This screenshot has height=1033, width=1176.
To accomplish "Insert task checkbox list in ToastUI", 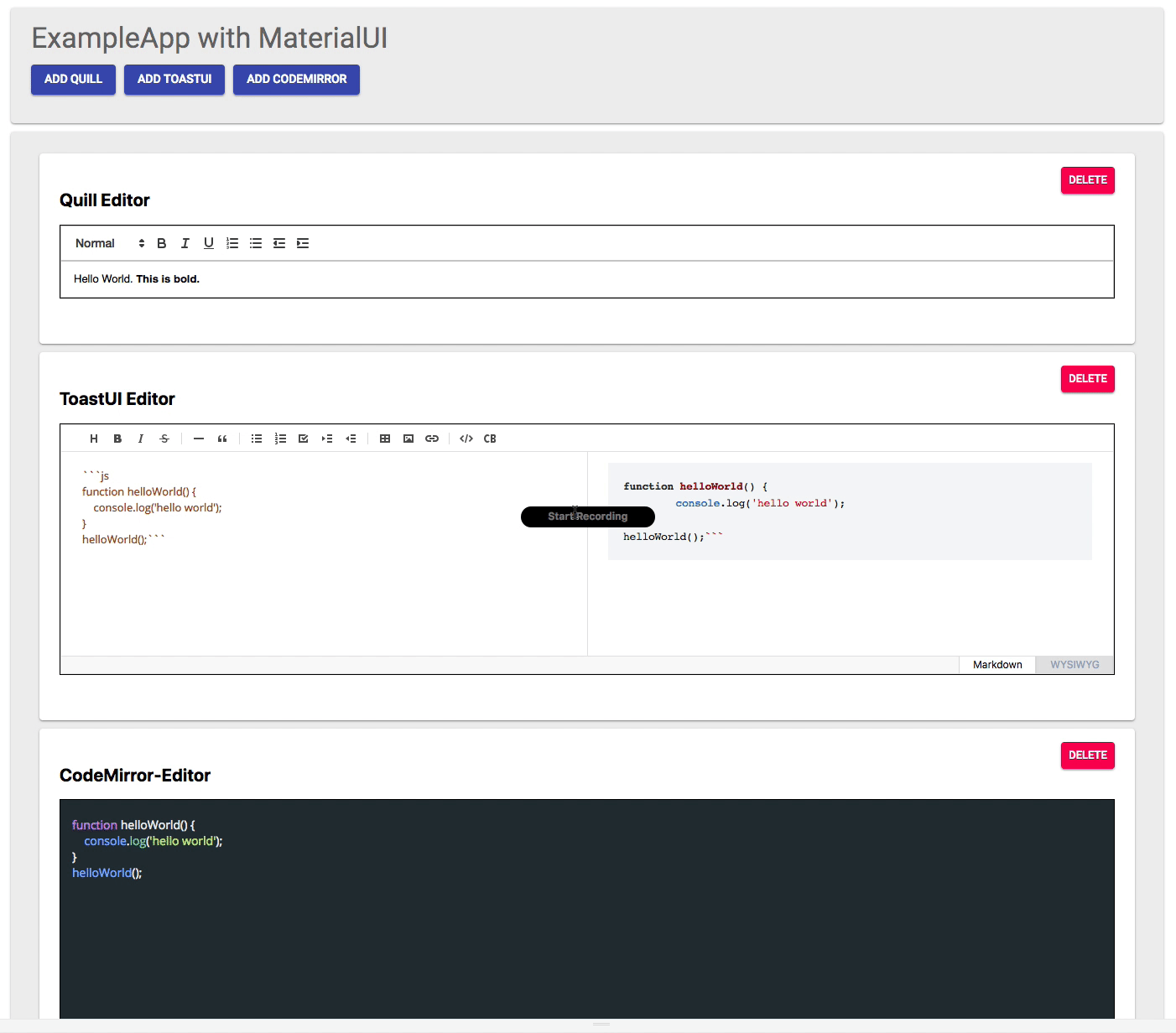I will 304,439.
